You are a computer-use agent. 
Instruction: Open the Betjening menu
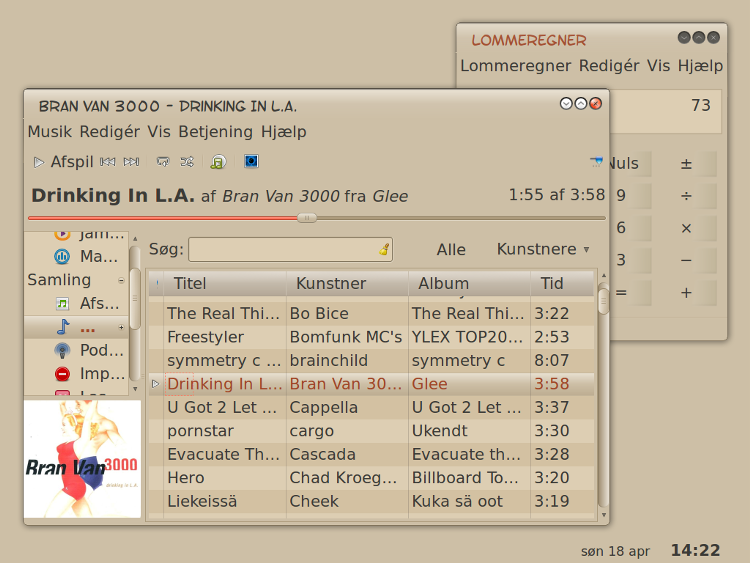[216, 132]
